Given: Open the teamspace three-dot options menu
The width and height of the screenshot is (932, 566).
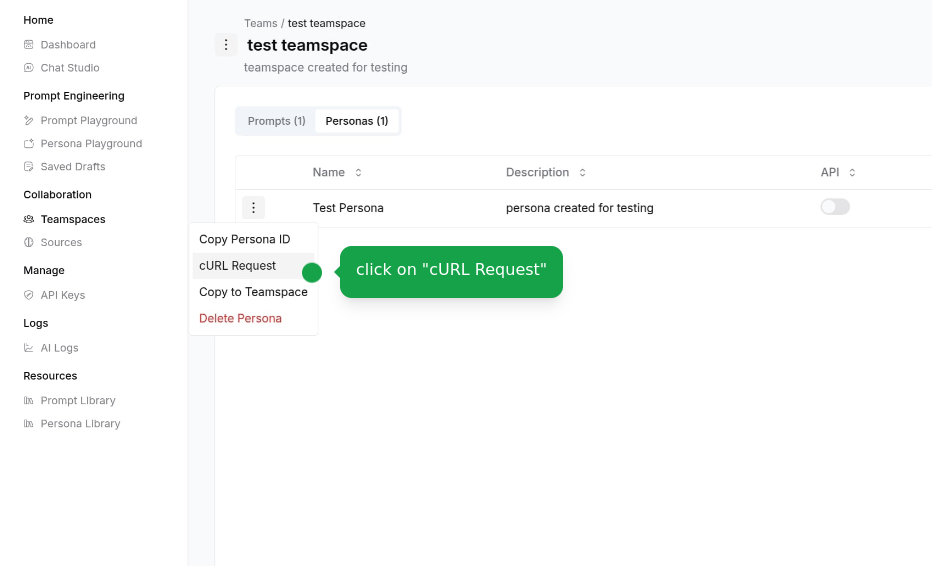Looking at the screenshot, I should point(226,45).
